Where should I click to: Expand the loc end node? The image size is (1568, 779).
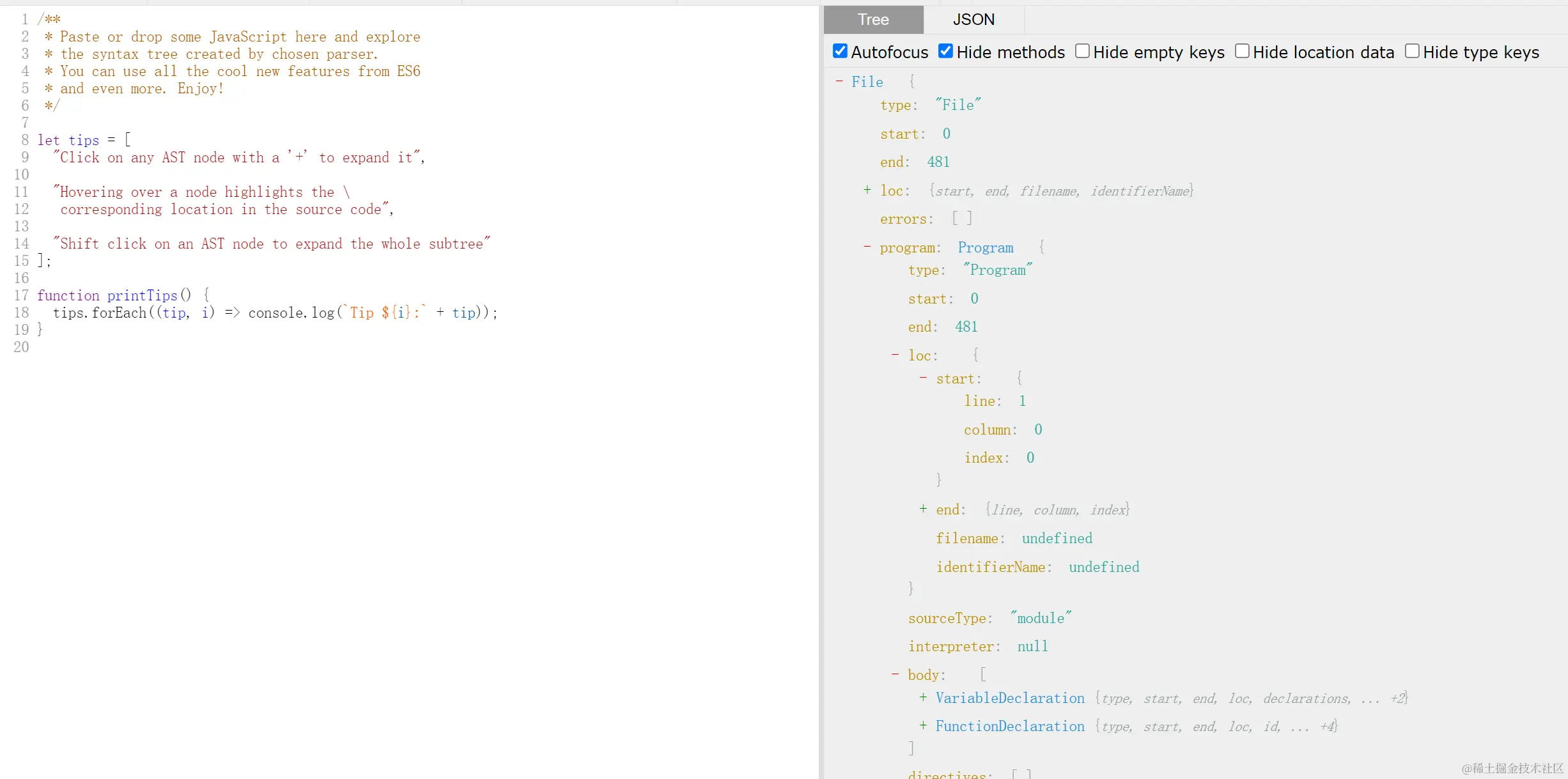923,509
